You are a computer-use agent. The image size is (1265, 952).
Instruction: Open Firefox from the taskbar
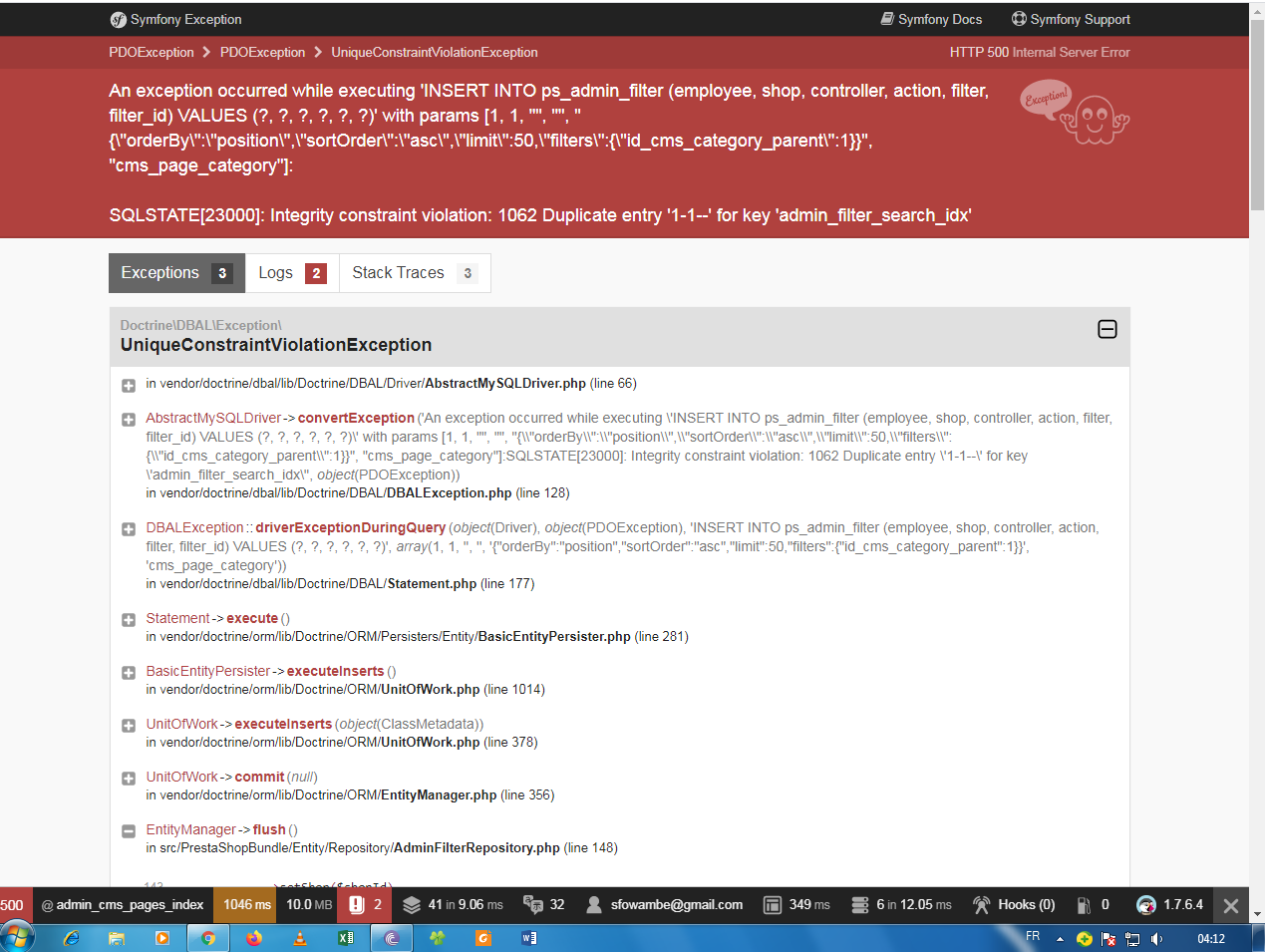click(254, 938)
